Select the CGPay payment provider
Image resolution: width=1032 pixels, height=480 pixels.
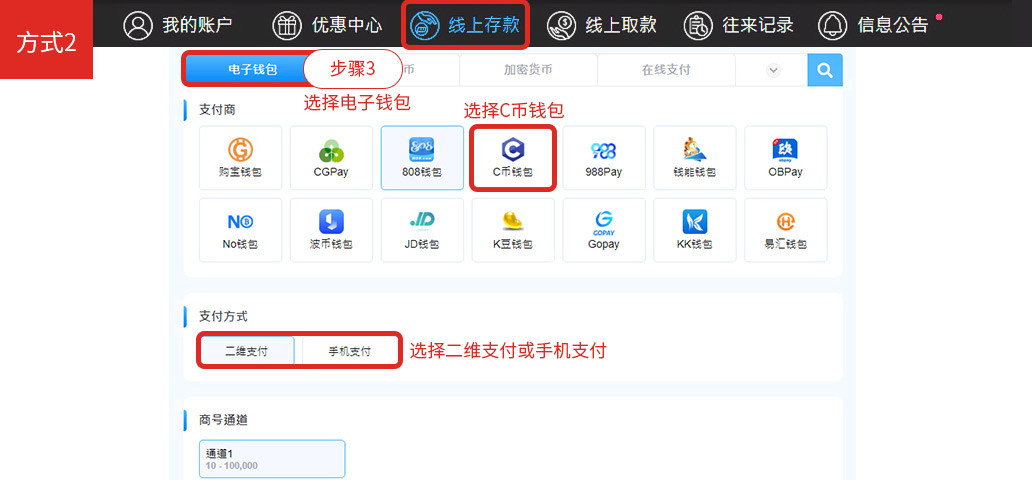click(331, 158)
